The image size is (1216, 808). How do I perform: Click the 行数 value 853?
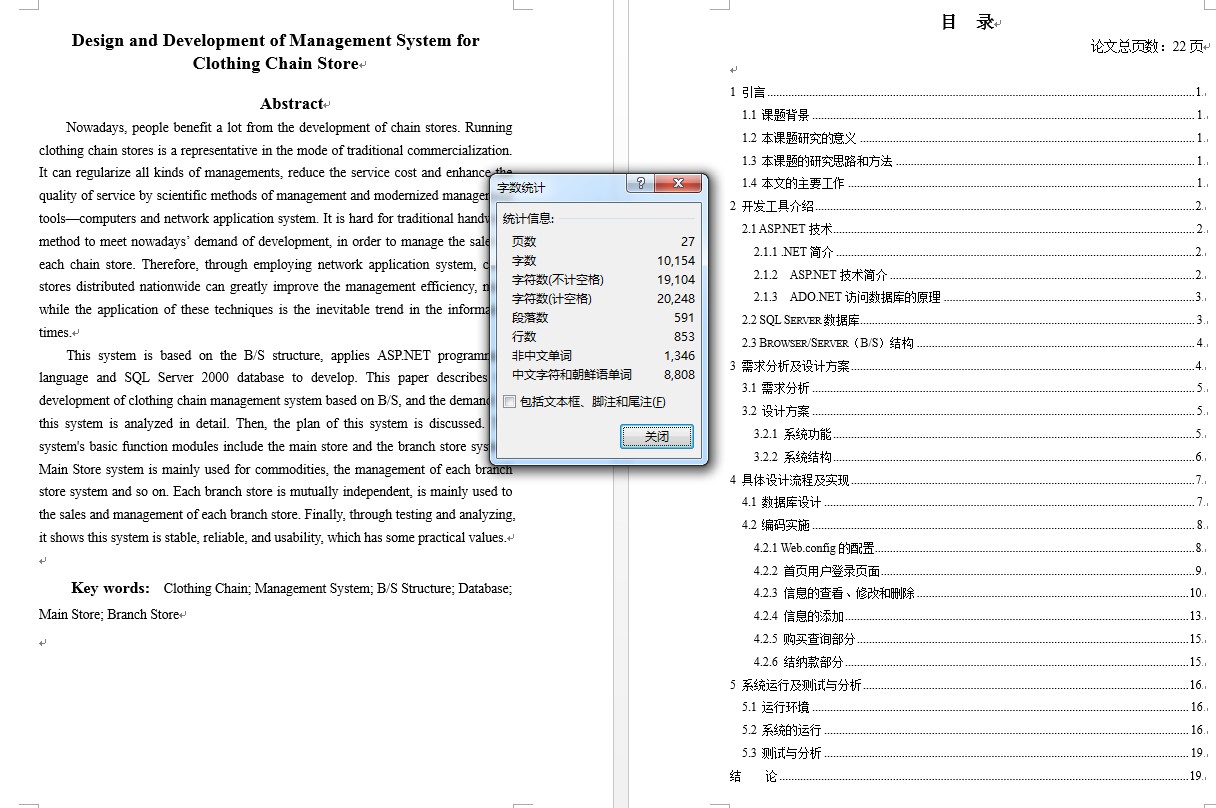684,336
